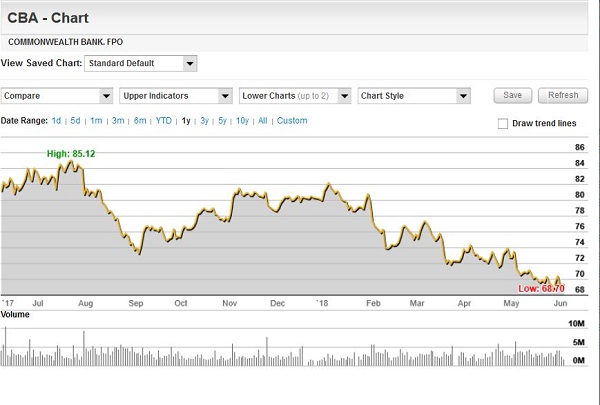Open the View Saved Chart dropdown
This screenshot has width=600, height=405.
[x=142, y=63]
